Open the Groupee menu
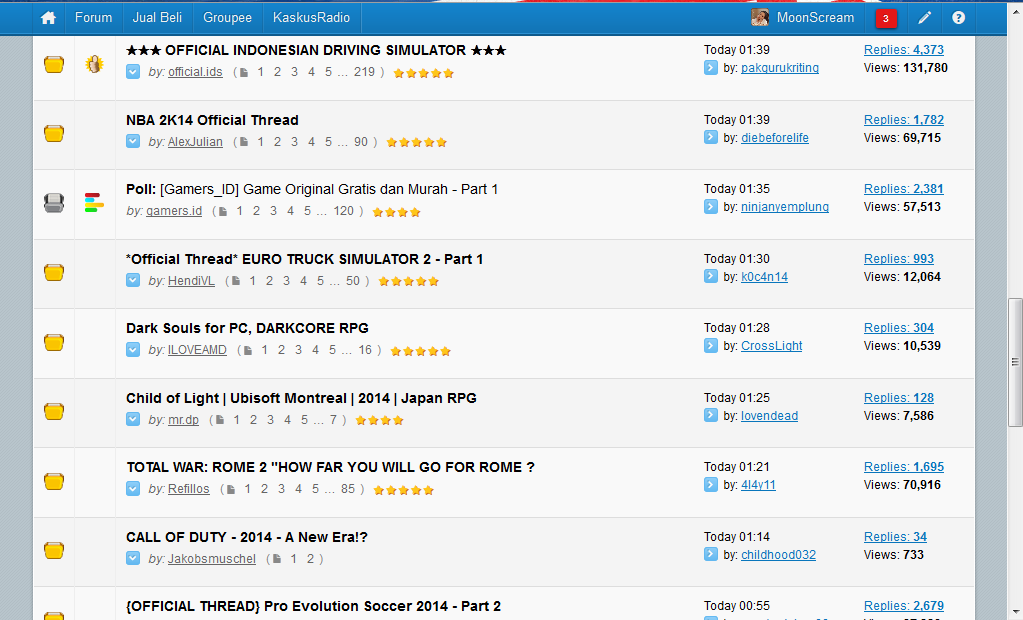This screenshot has height=620, width=1023. pos(227,18)
